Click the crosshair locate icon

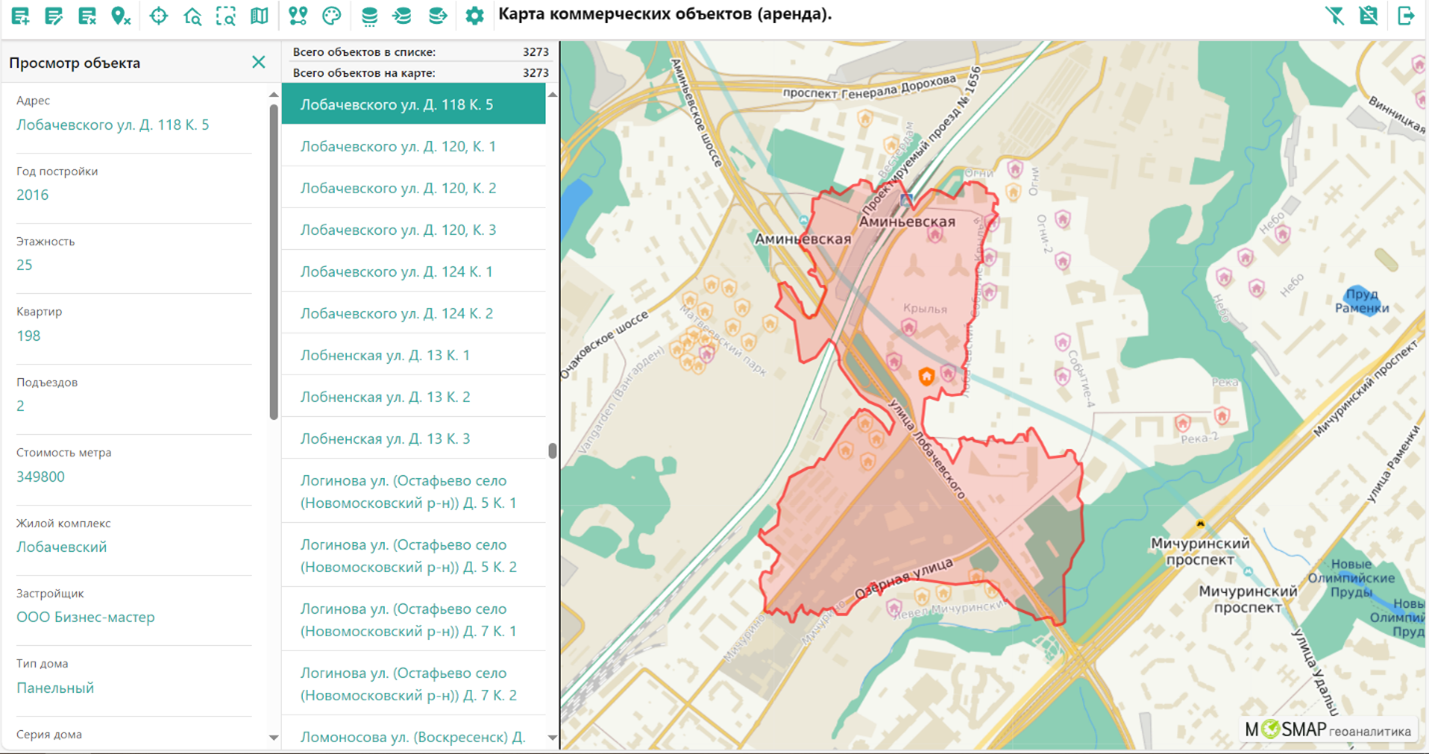click(158, 16)
